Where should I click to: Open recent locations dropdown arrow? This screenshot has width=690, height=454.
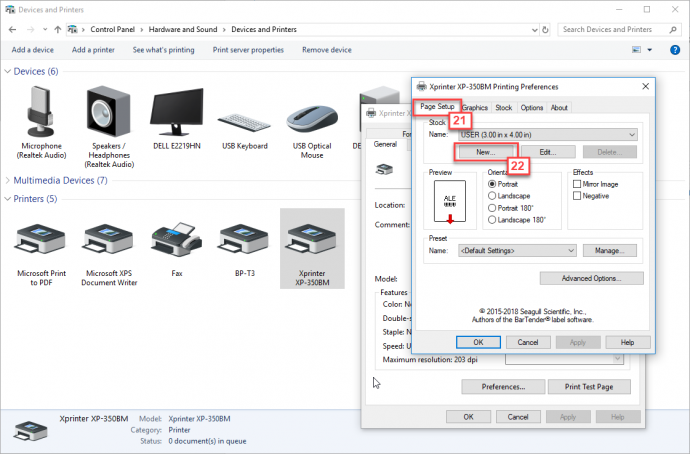tap(45, 29)
